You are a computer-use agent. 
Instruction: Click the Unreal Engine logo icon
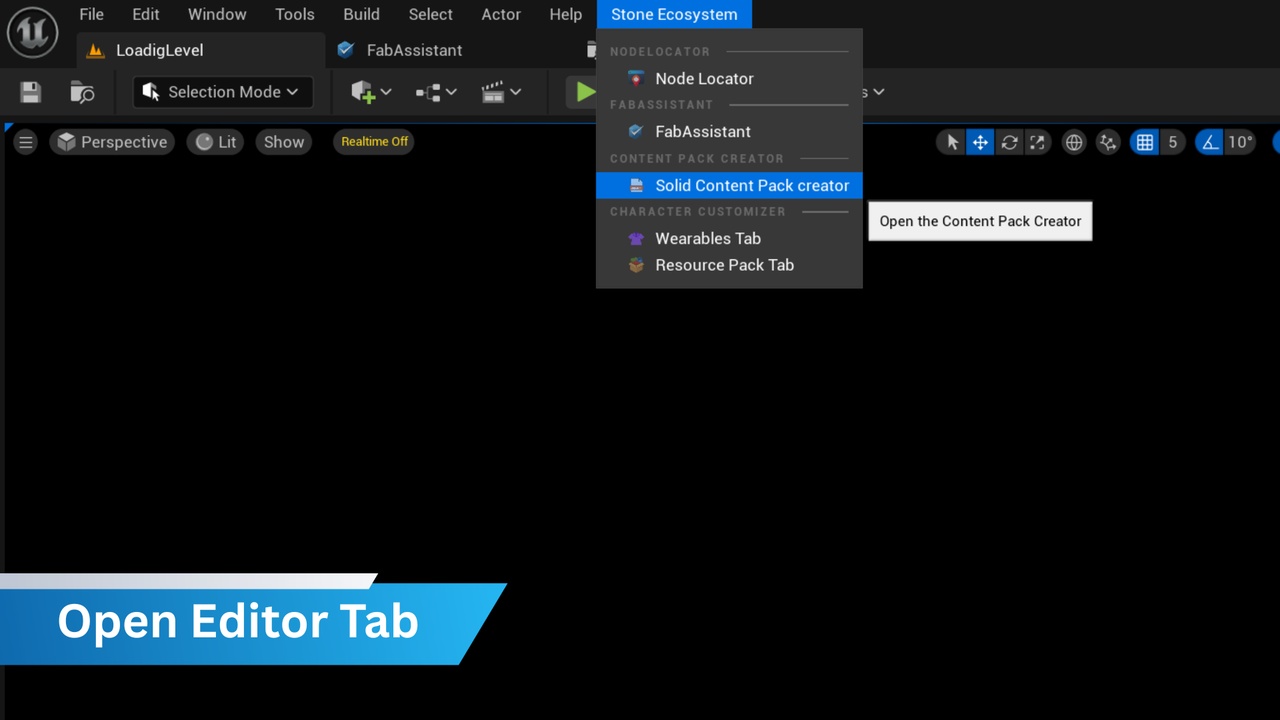tap(32, 32)
